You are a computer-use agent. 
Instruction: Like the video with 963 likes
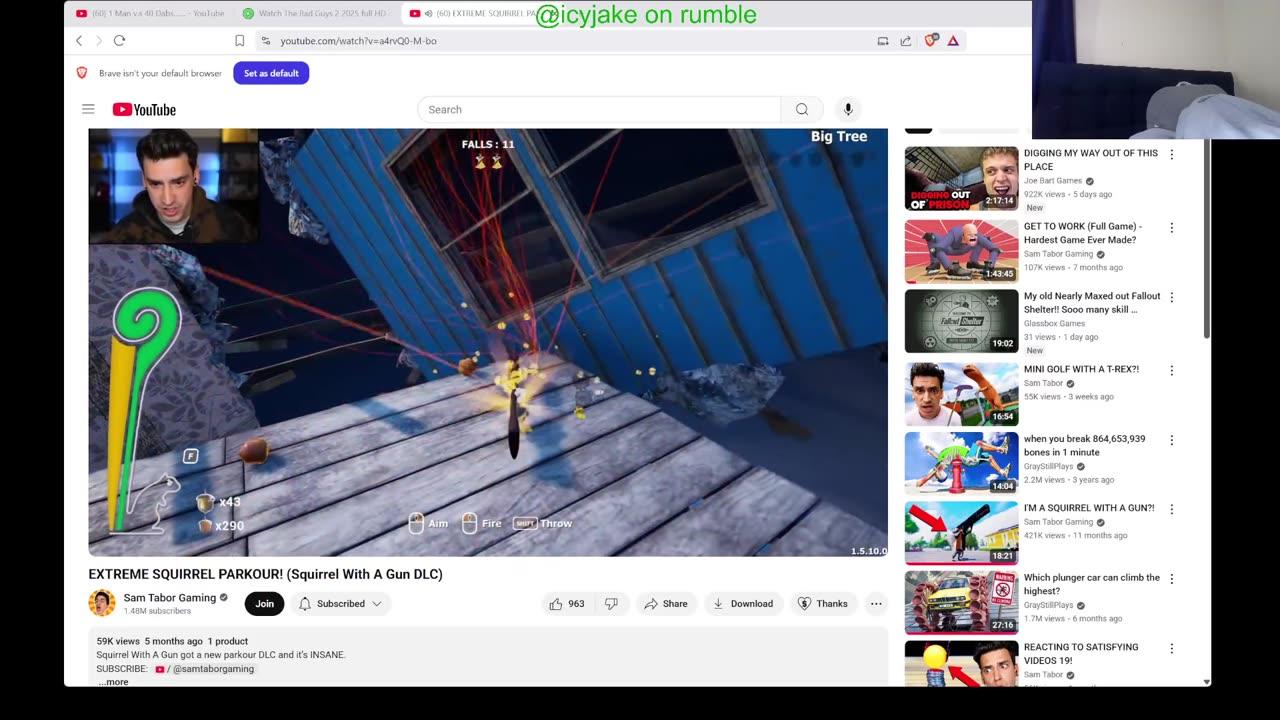tap(567, 603)
